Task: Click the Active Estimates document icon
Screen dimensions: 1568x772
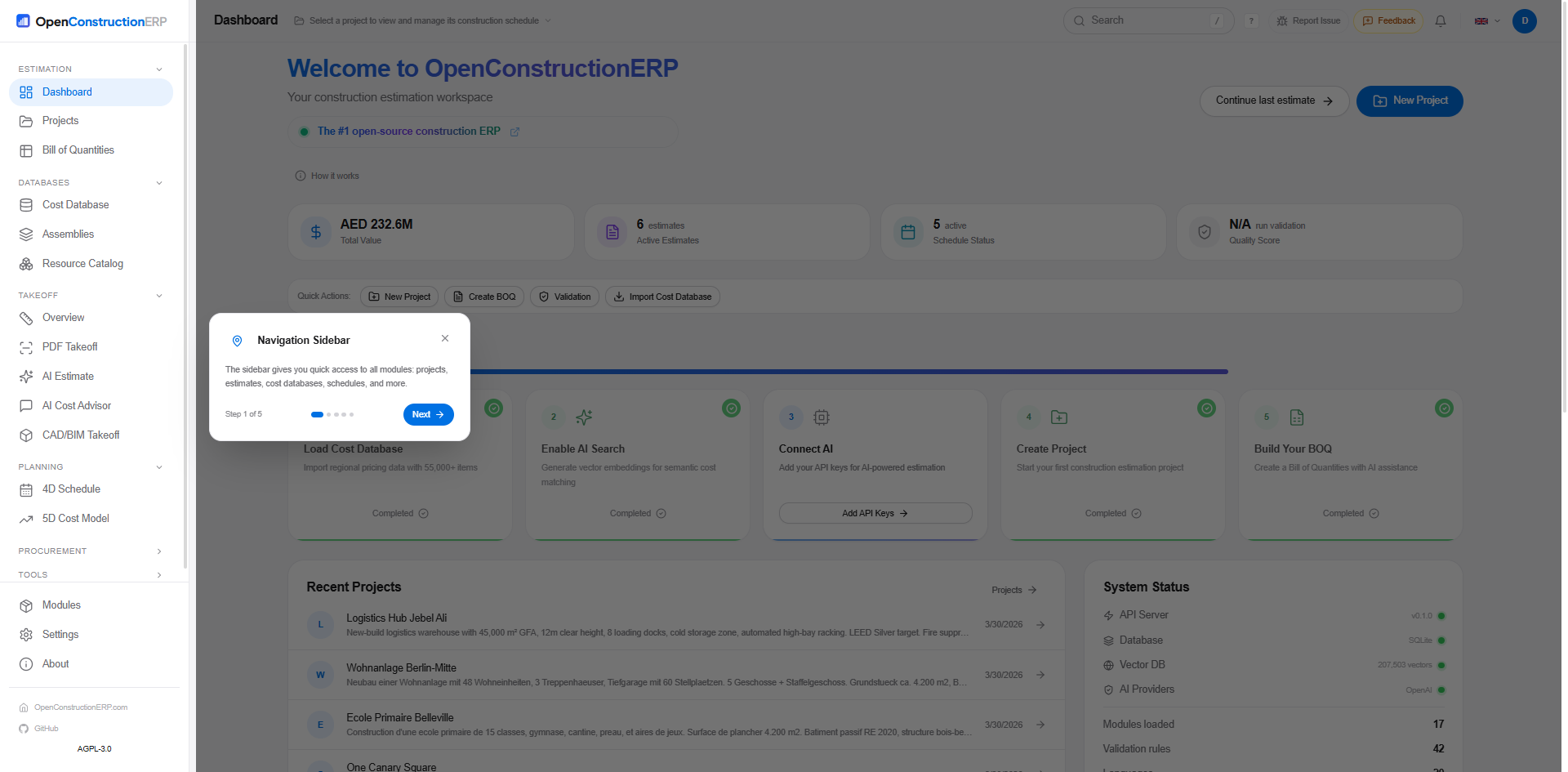Action: pos(612,232)
